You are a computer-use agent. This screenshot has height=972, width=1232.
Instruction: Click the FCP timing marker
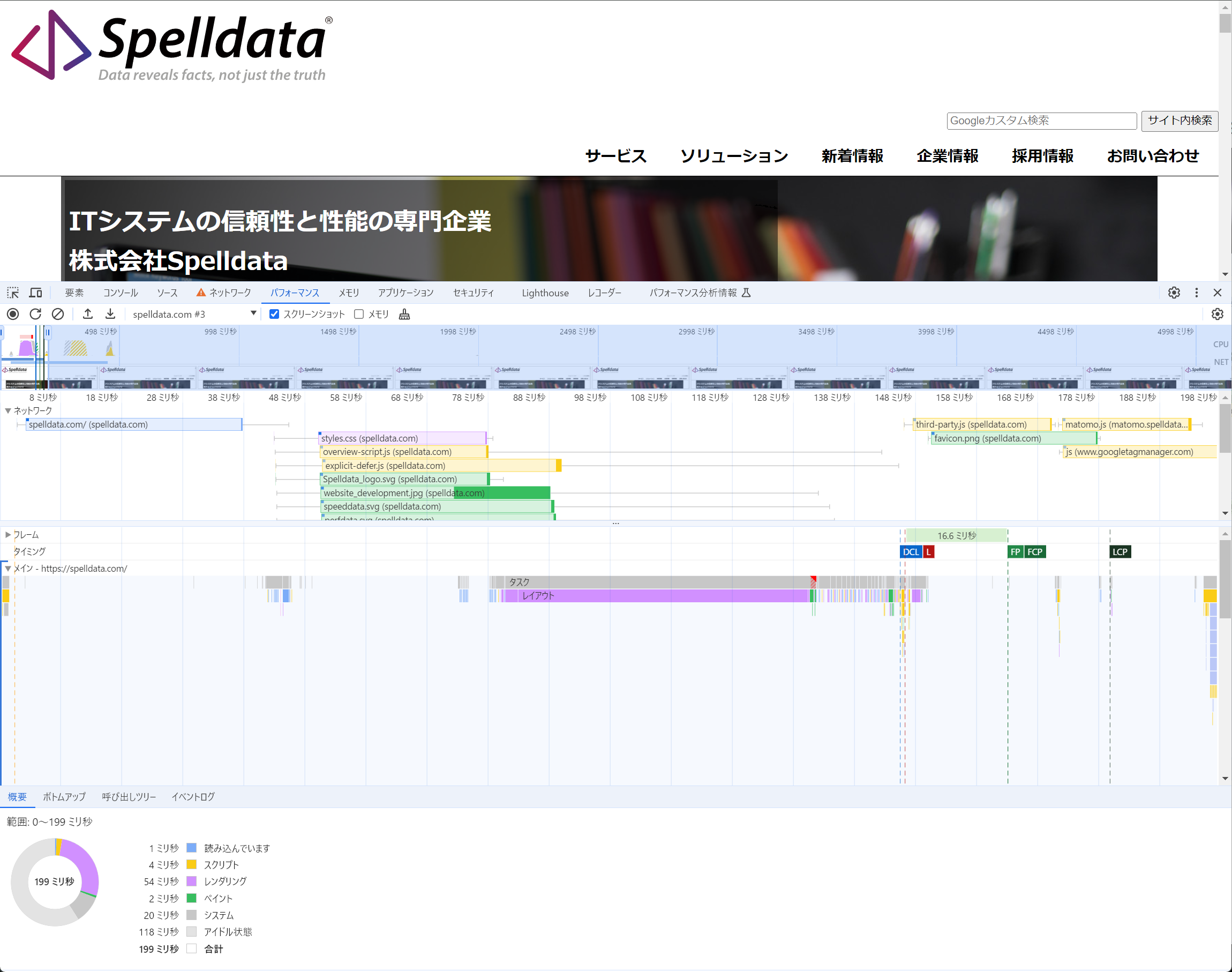(x=1035, y=552)
